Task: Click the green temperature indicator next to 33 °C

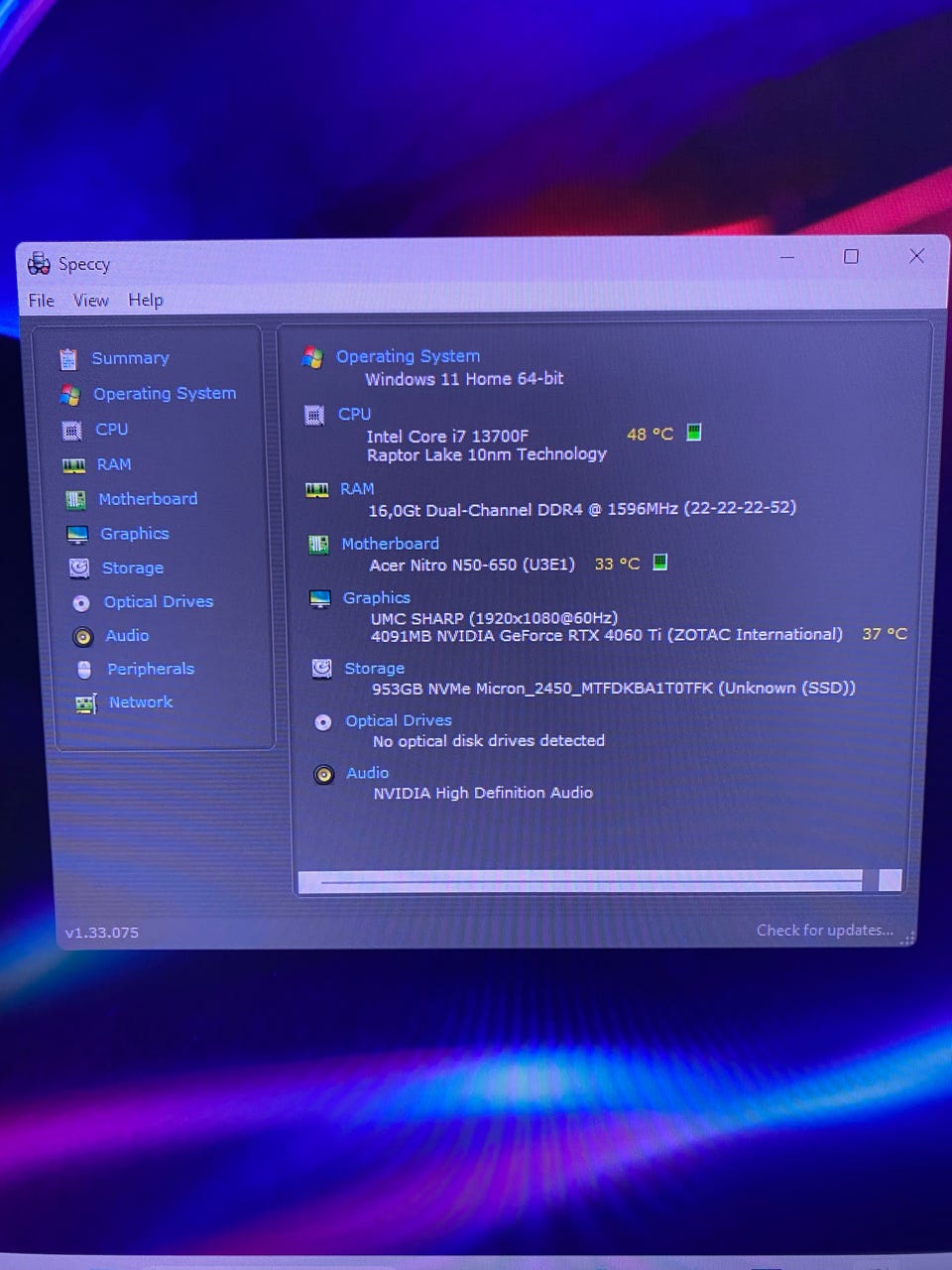Action: point(660,563)
